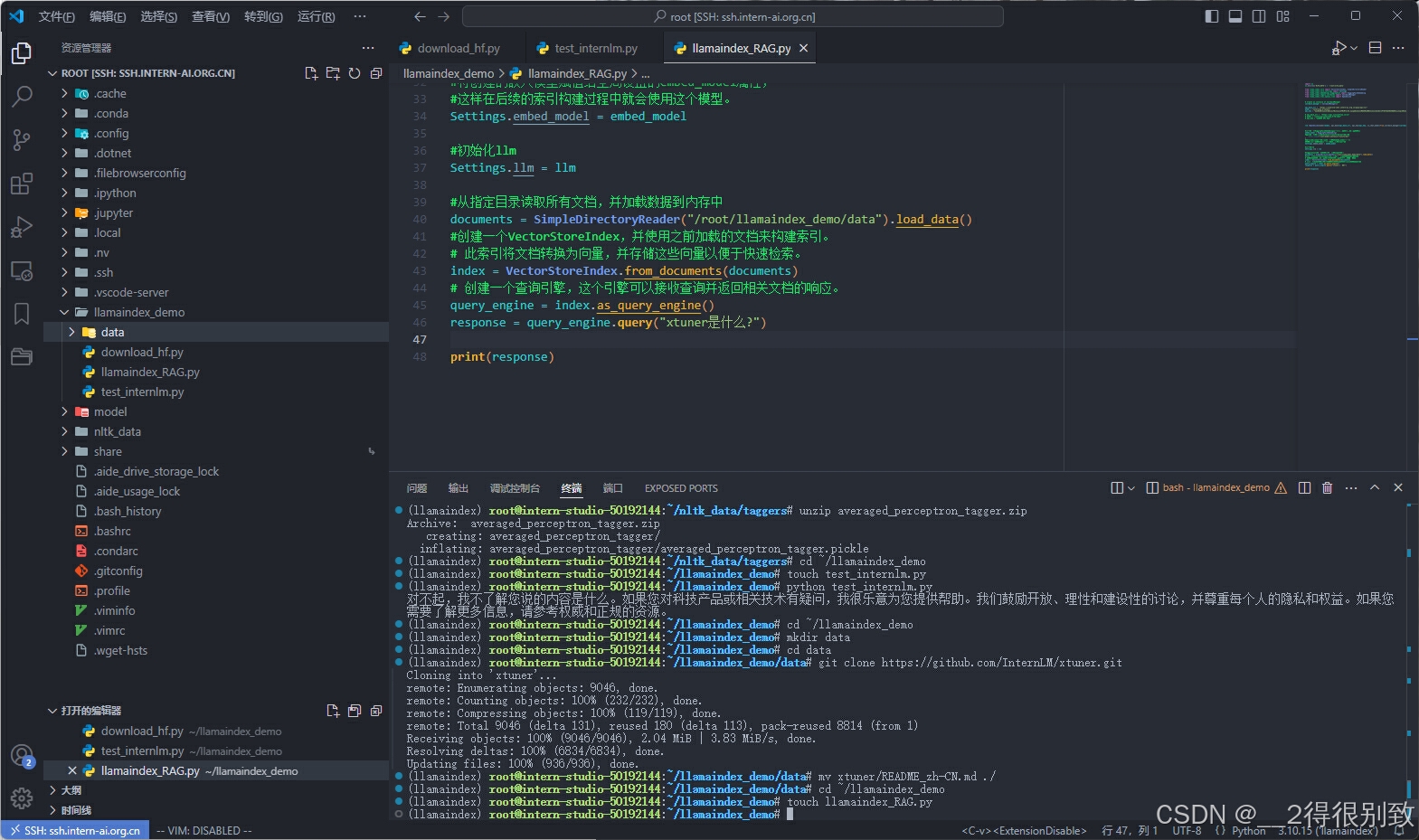Viewport: 1419px width, 840px height.
Task: Open the SSH remote connection status button
Action: point(75,831)
